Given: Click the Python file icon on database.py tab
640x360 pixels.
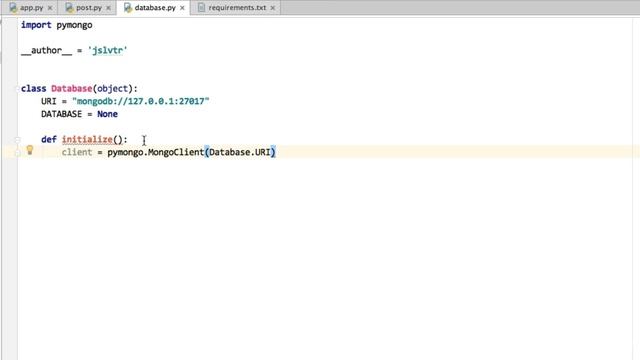Looking at the screenshot, I should click(x=128, y=8).
